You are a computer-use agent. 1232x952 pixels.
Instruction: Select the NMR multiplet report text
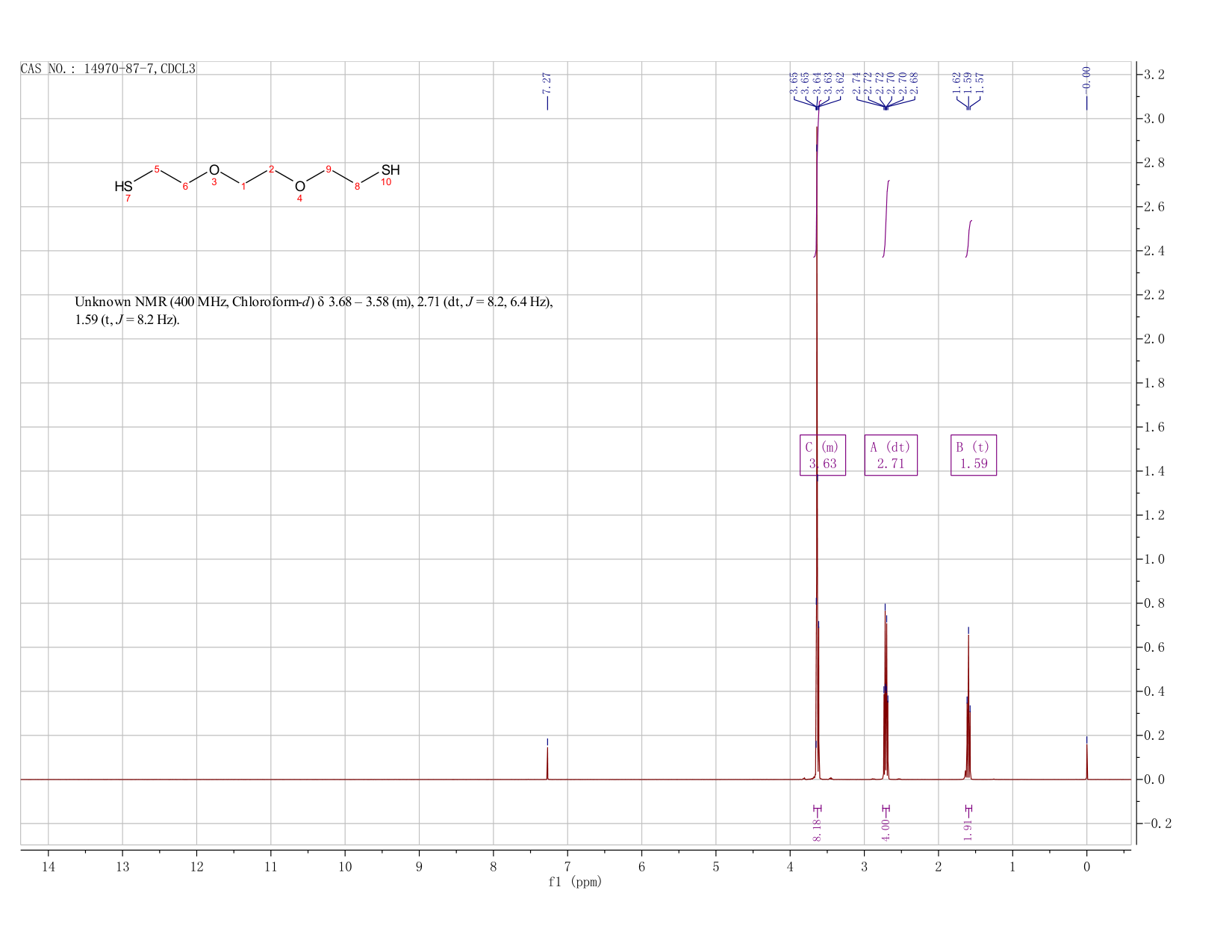[x=314, y=311]
